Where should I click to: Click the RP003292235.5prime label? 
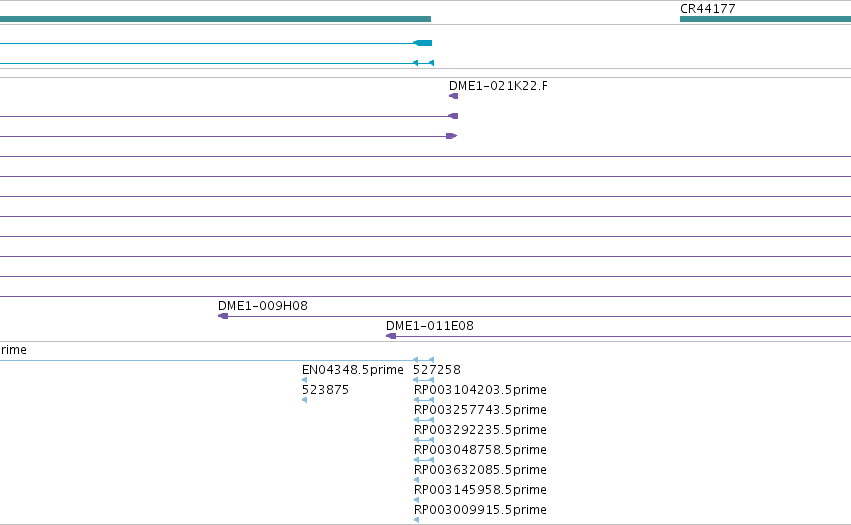point(480,430)
